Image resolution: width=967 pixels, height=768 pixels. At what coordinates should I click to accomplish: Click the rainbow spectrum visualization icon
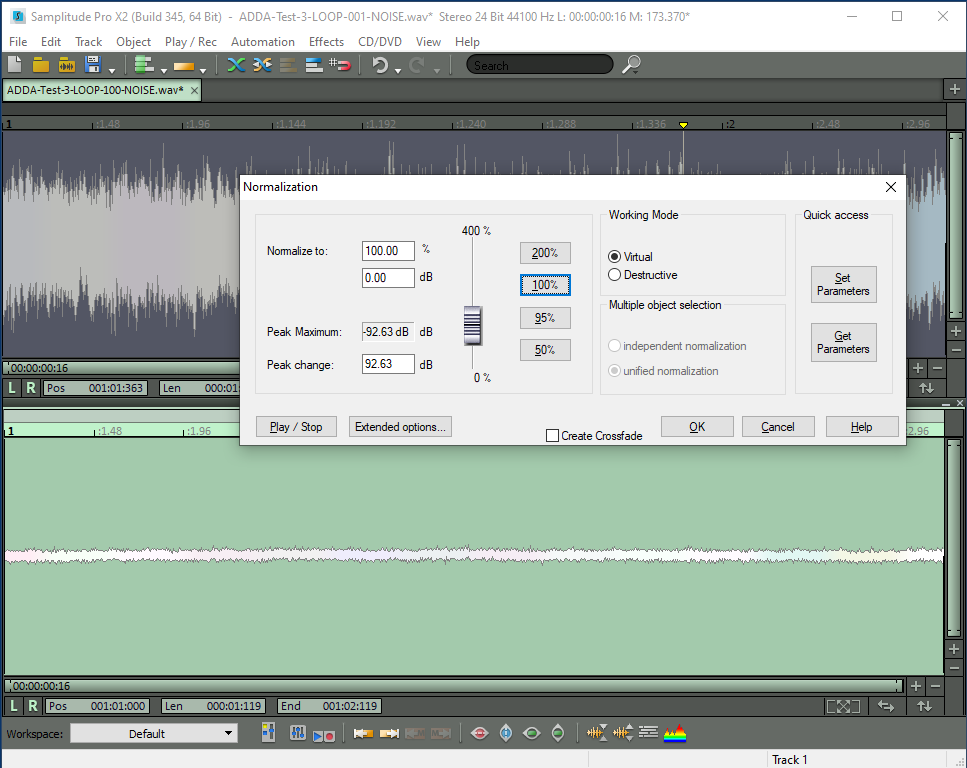[676, 733]
